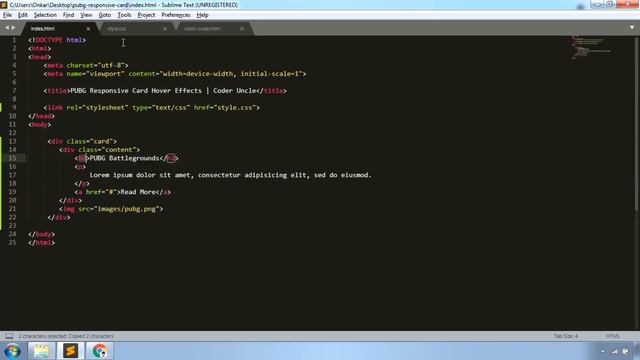Click the div class="card" line
Image resolution: width=640 pixels, height=360 pixels.
click(x=82, y=141)
